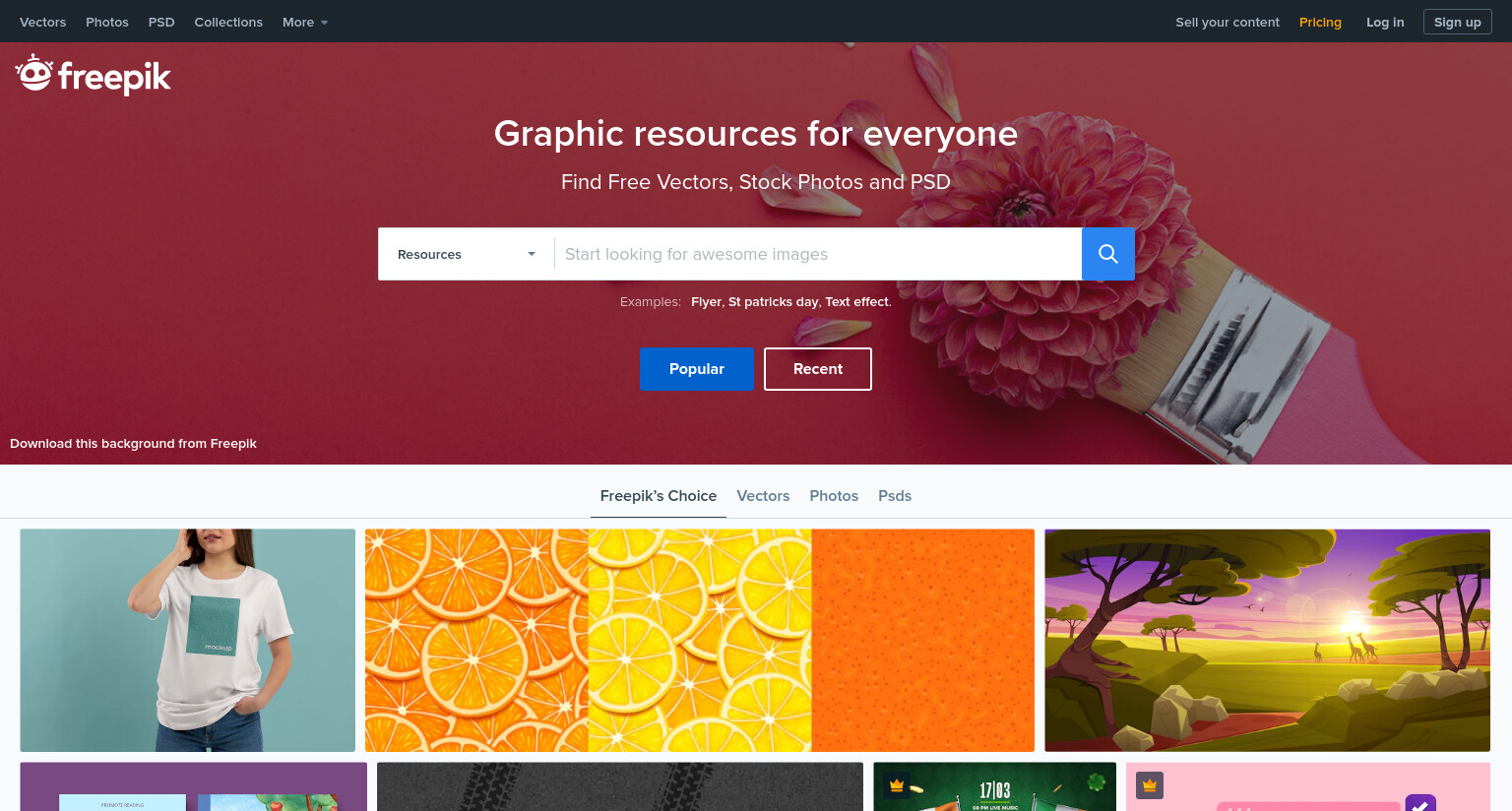Select the Freepik's Choice tab
The height and width of the screenshot is (811, 1512).
point(659,496)
